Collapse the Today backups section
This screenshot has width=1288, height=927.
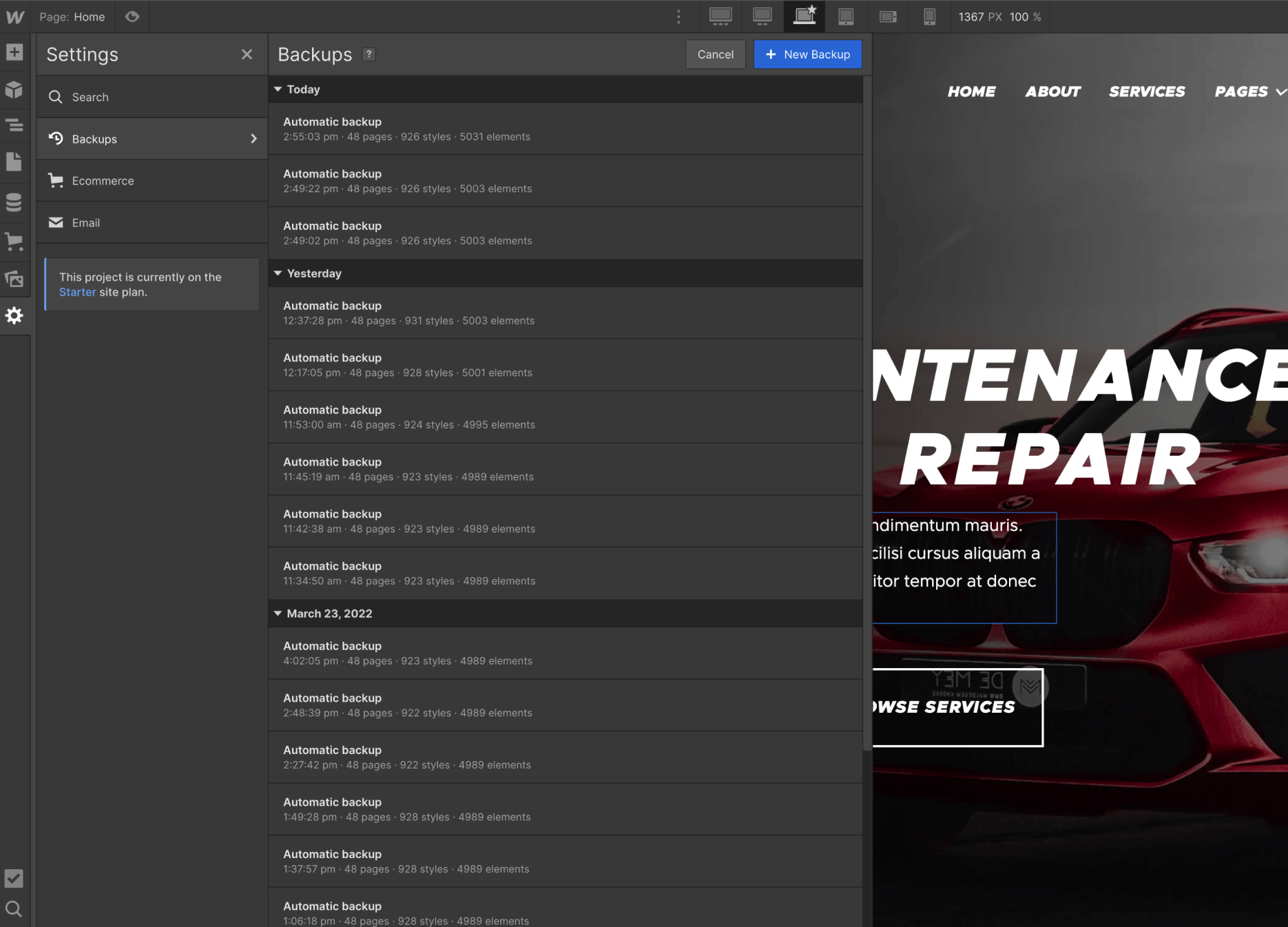pyautogui.click(x=278, y=89)
